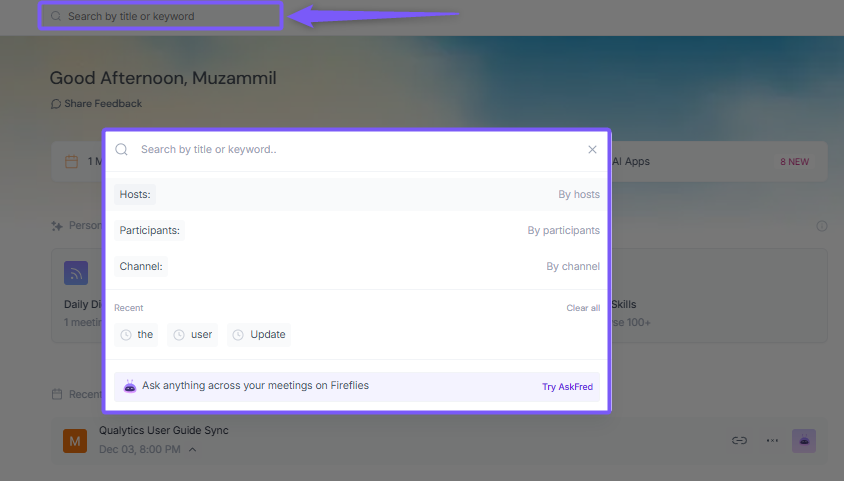Image resolution: width=844 pixels, height=481 pixels.
Task: Open Qualytics User Guide Sync meeting
Action: 164,430
